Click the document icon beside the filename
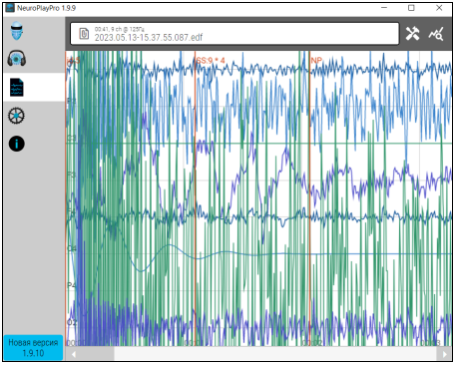 84,34
